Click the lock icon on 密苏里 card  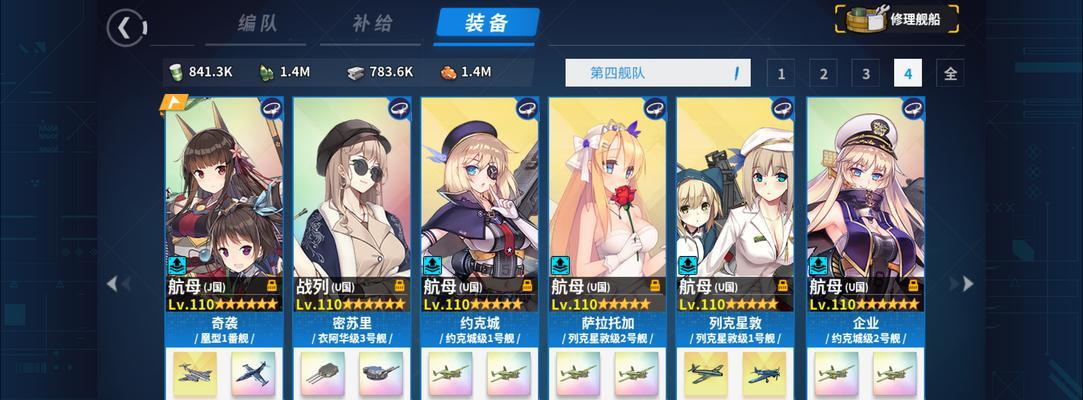coord(400,285)
